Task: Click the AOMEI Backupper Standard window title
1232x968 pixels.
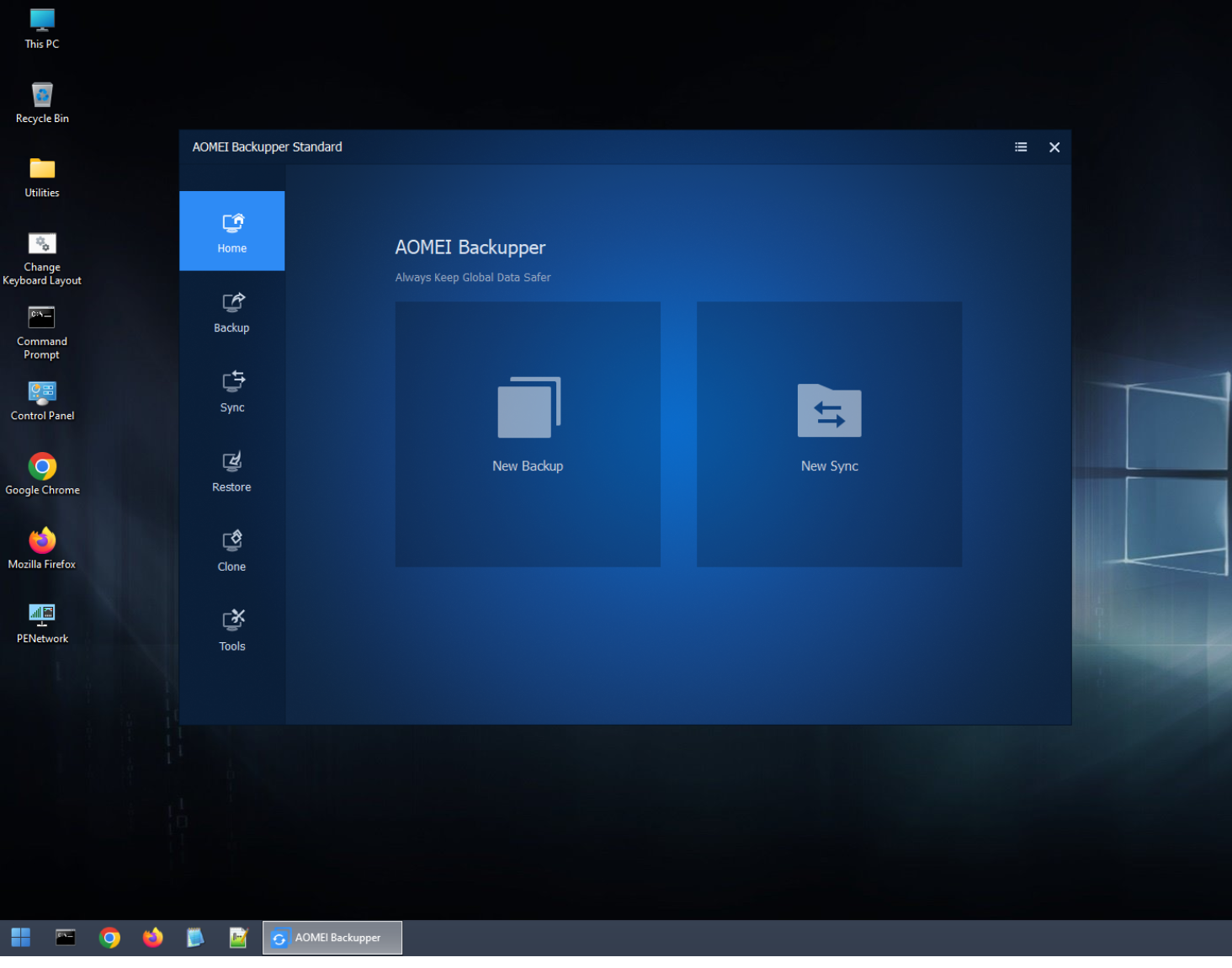Action: (x=267, y=147)
